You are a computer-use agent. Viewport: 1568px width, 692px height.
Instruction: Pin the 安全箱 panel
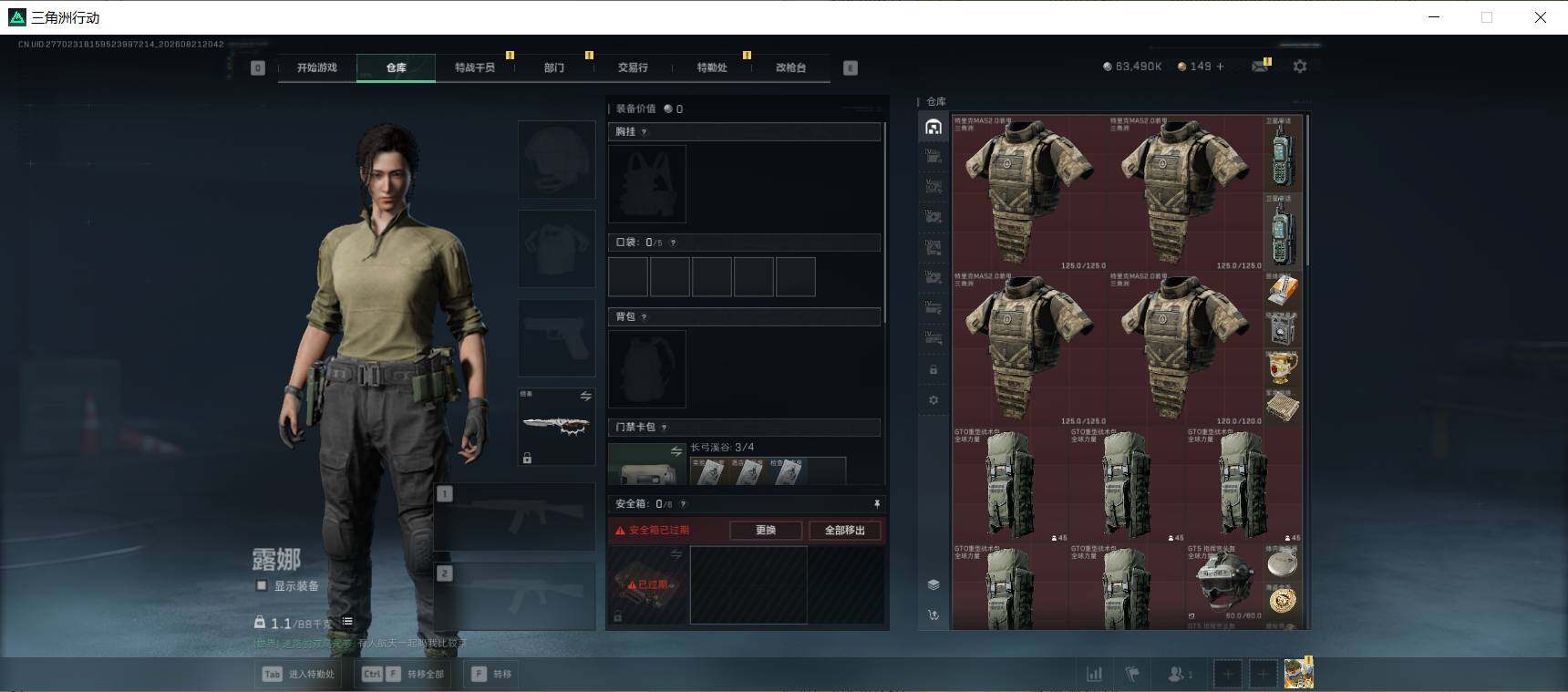coord(877,504)
